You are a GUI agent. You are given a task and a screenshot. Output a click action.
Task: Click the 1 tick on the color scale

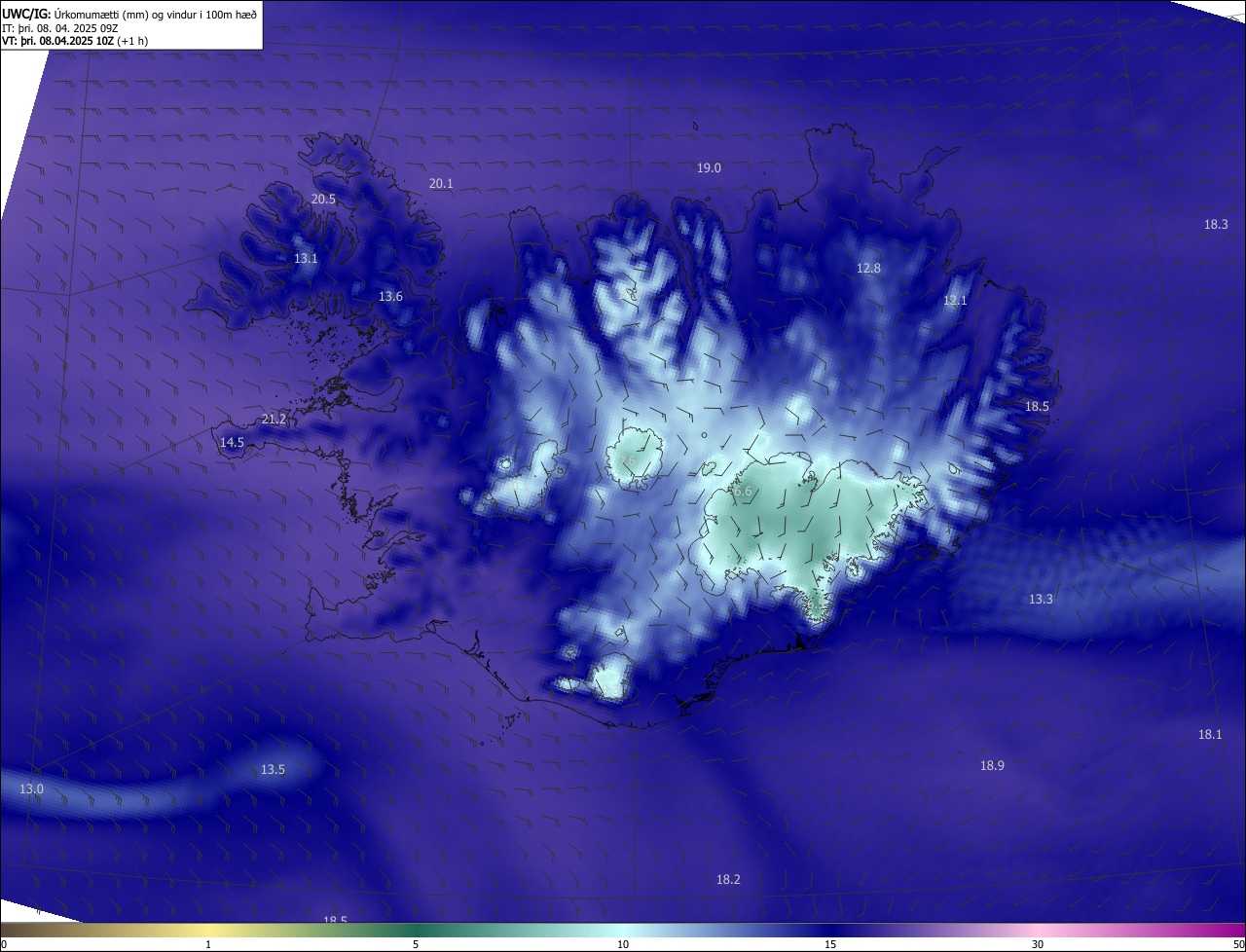click(x=208, y=944)
